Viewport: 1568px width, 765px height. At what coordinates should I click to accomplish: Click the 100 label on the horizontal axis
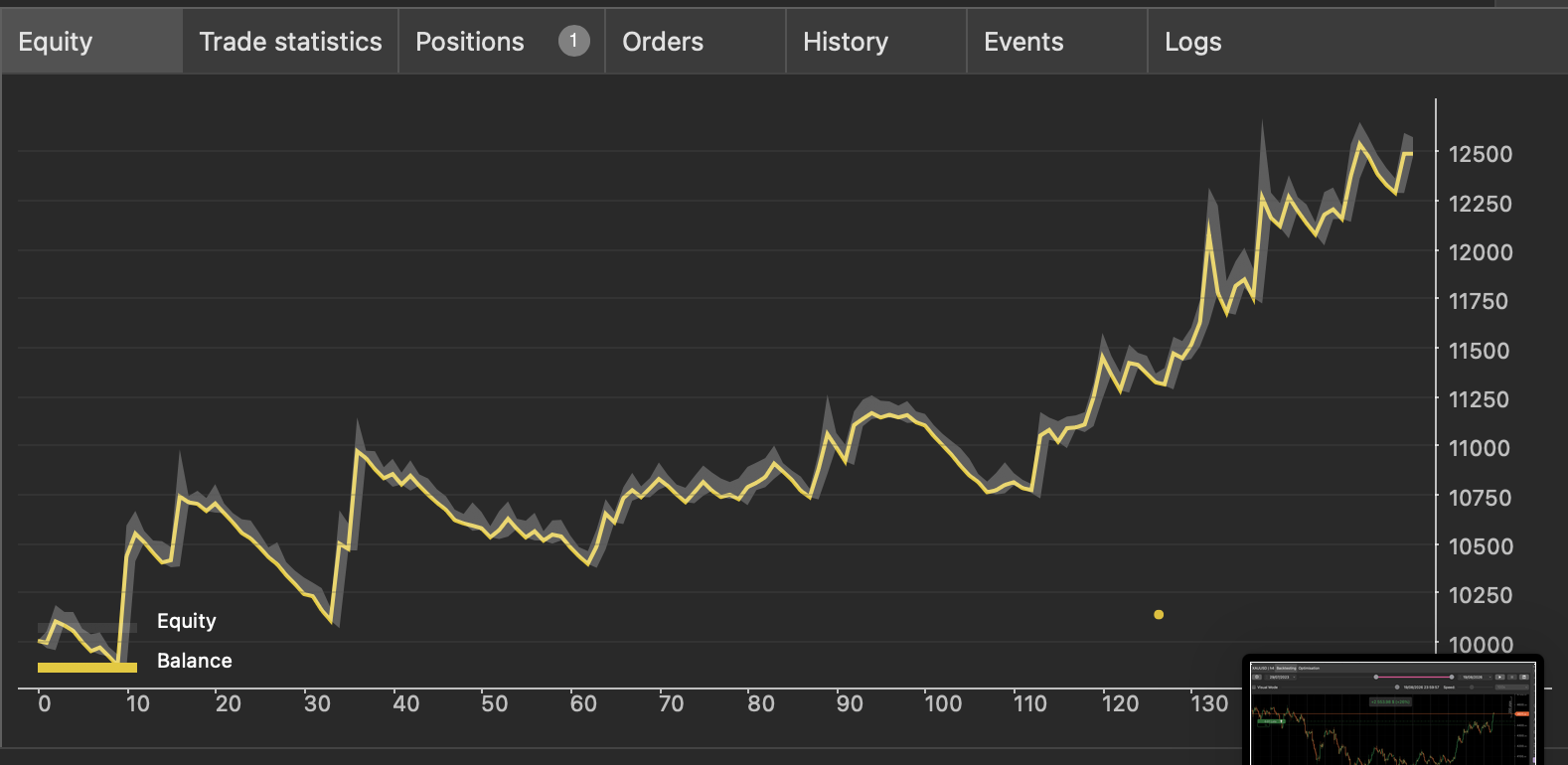pyautogui.click(x=943, y=703)
